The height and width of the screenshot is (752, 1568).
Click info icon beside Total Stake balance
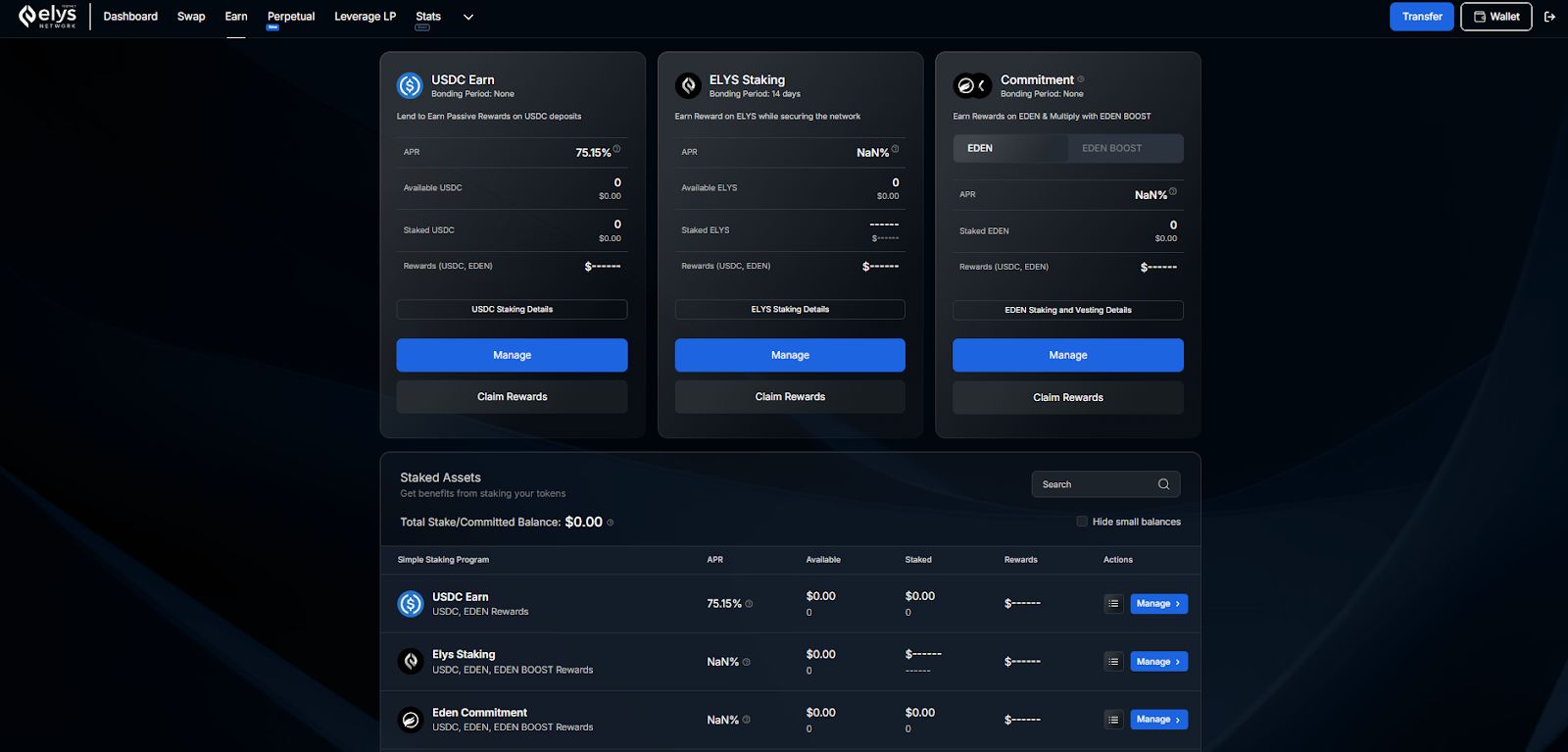pyautogui.click(x=611, y=523)
